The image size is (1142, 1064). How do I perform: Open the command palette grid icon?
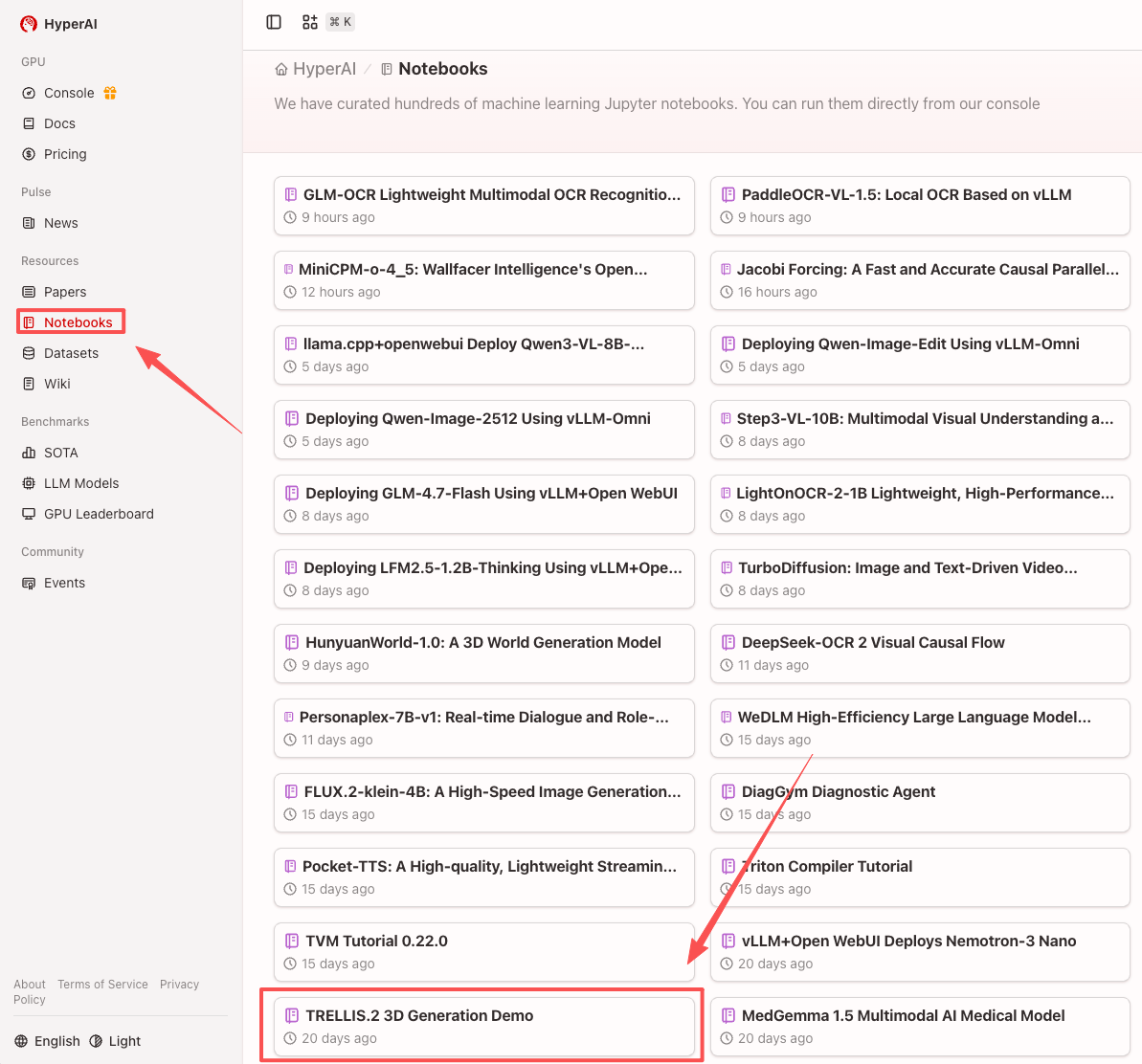point(310,22)
